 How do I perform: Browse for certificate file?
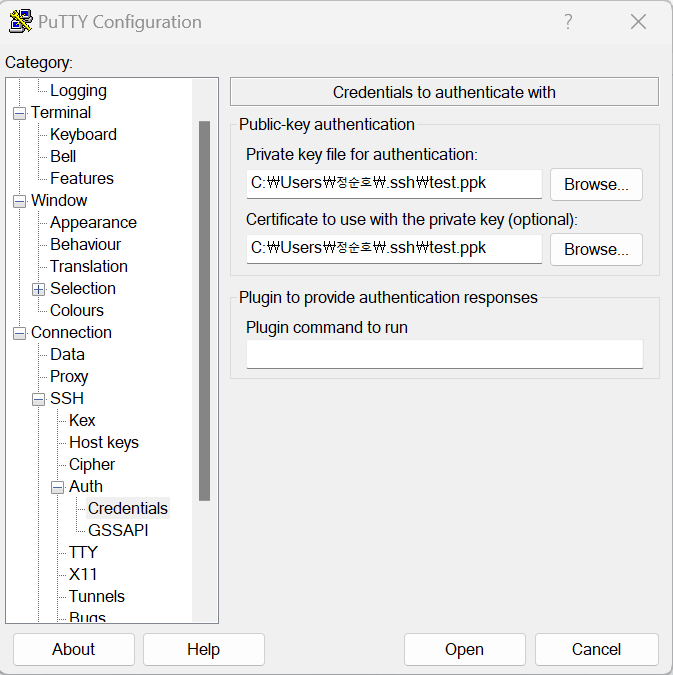click(x=596, y=249)
